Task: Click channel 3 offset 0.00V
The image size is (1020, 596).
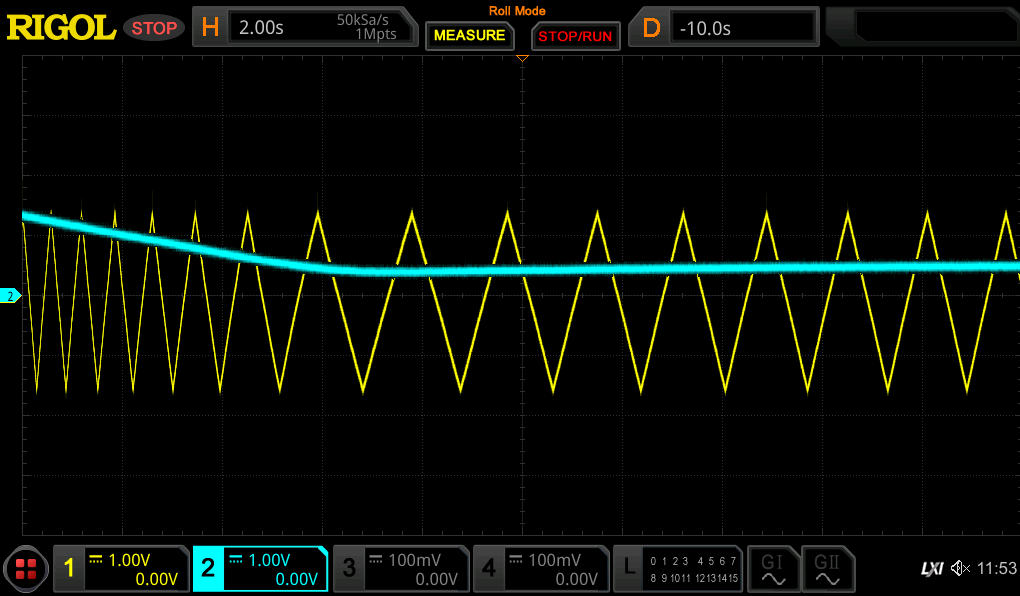Action: pos(436,578)
